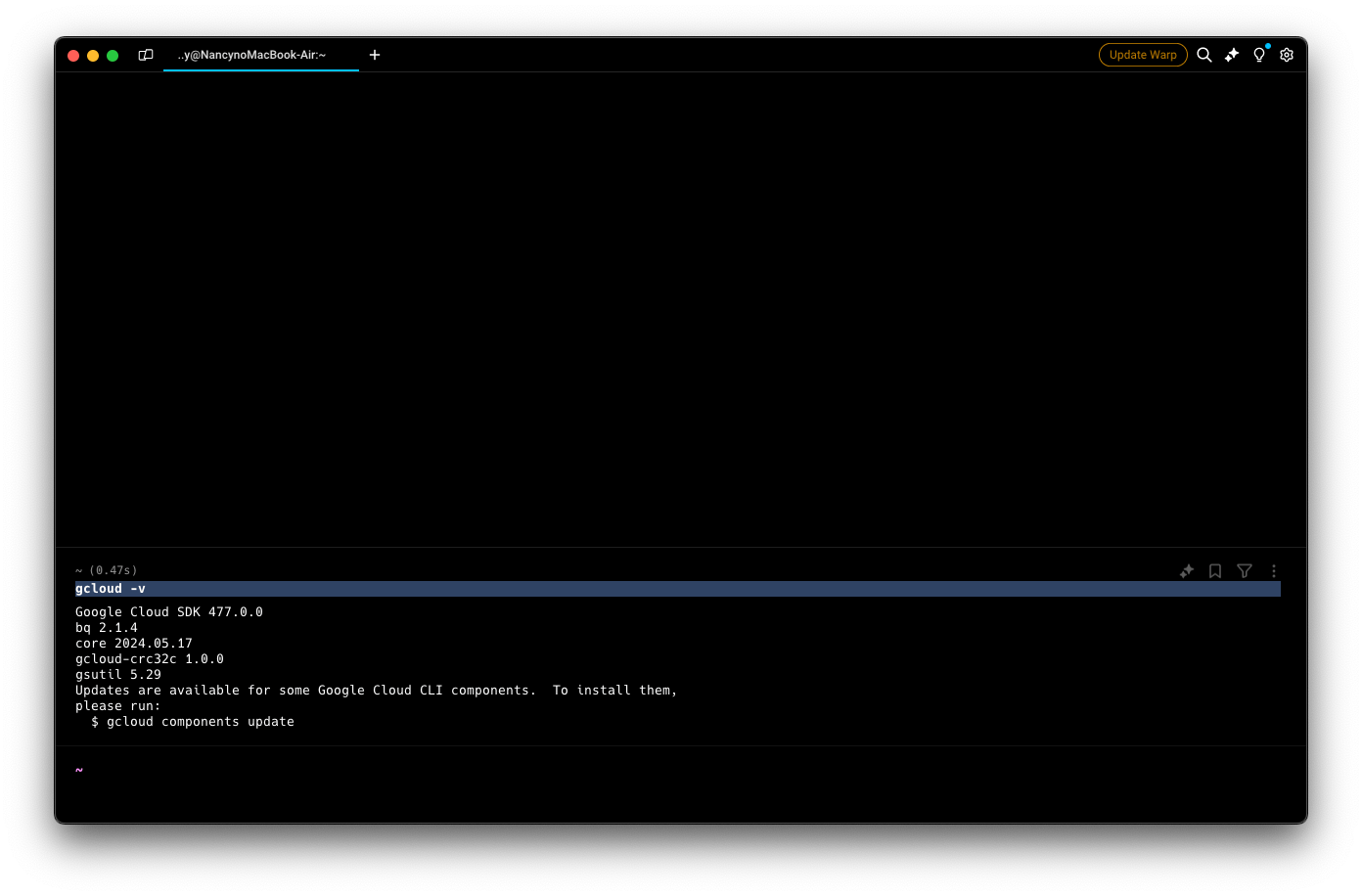Open the block's three-dot menu
Screen dimensions: 1362x896
1274,571
